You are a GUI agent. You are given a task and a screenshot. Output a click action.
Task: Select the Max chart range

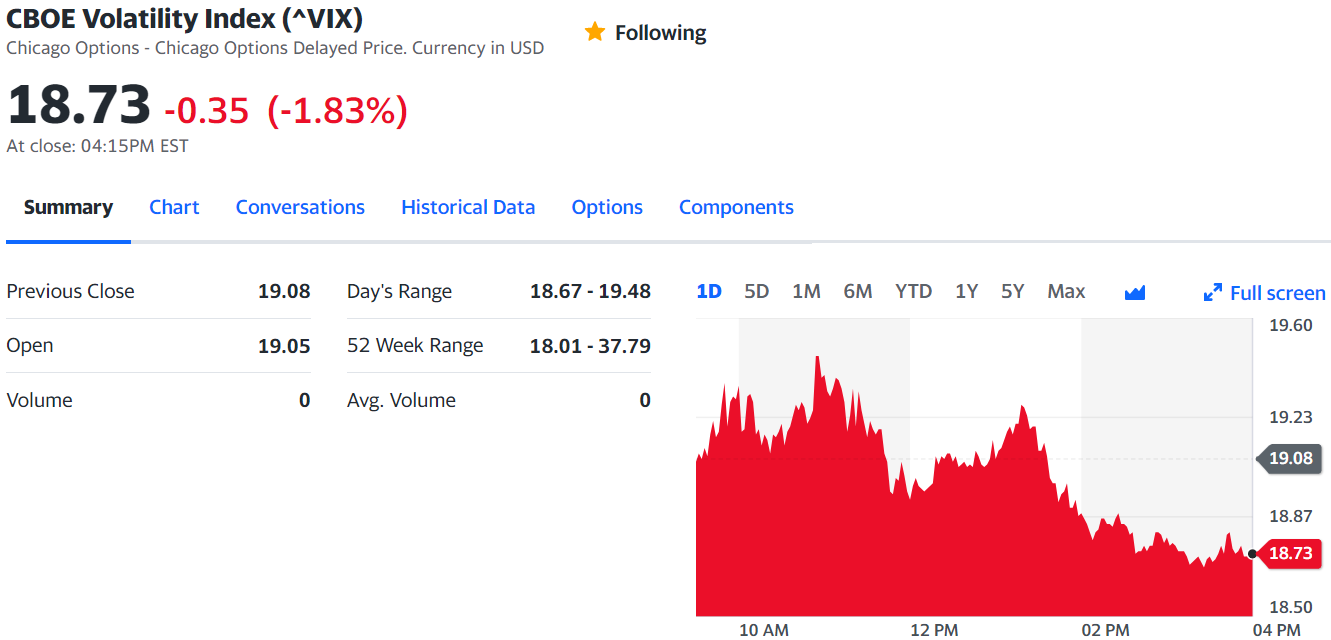point(1066,291)
